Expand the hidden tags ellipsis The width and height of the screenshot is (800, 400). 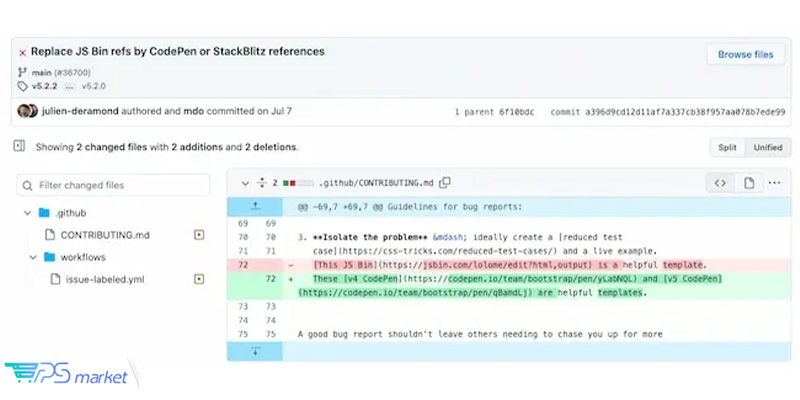coord(69,87)
